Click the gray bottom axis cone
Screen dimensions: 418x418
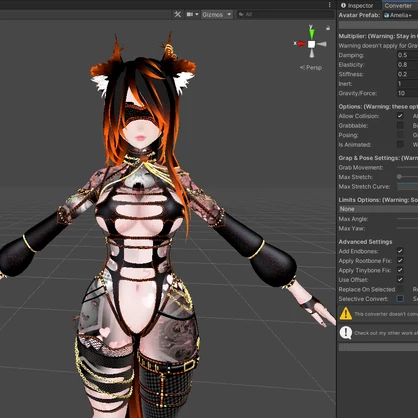click(x=311, y=53)
